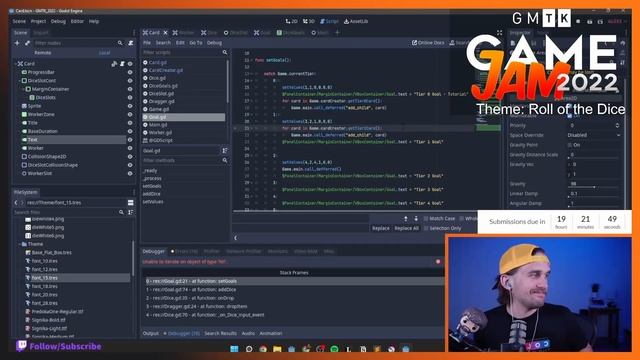Switch to the 2D workspace
The width and height of the screenshot is (640, 360).
click(291, 21)
